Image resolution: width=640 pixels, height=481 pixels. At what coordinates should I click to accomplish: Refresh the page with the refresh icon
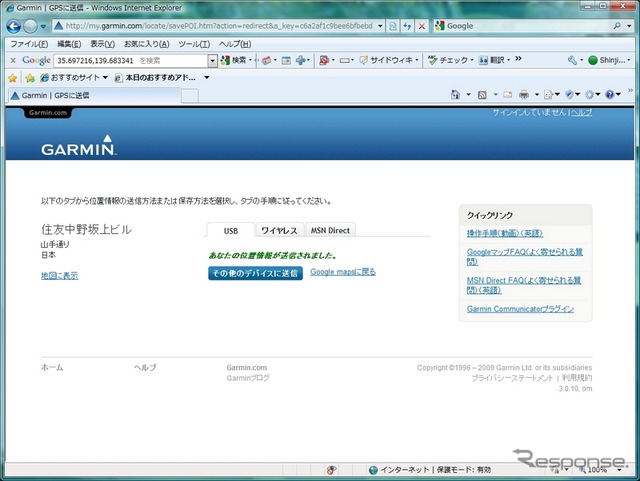[x=407, y=26]
